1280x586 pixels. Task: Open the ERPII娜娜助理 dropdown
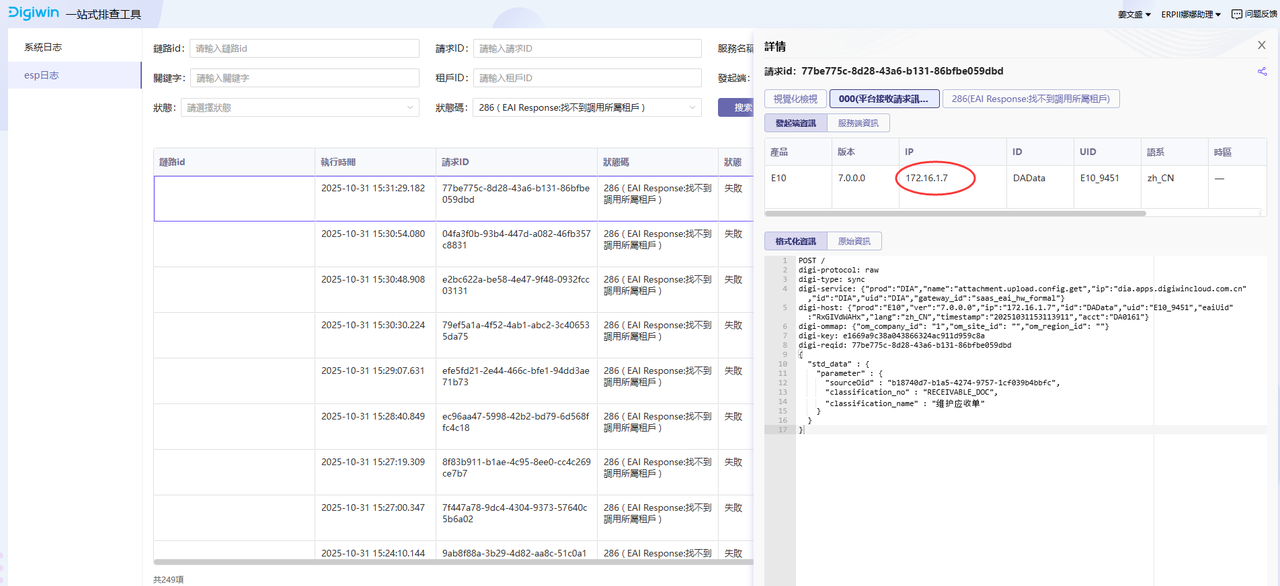point(1191,14)
